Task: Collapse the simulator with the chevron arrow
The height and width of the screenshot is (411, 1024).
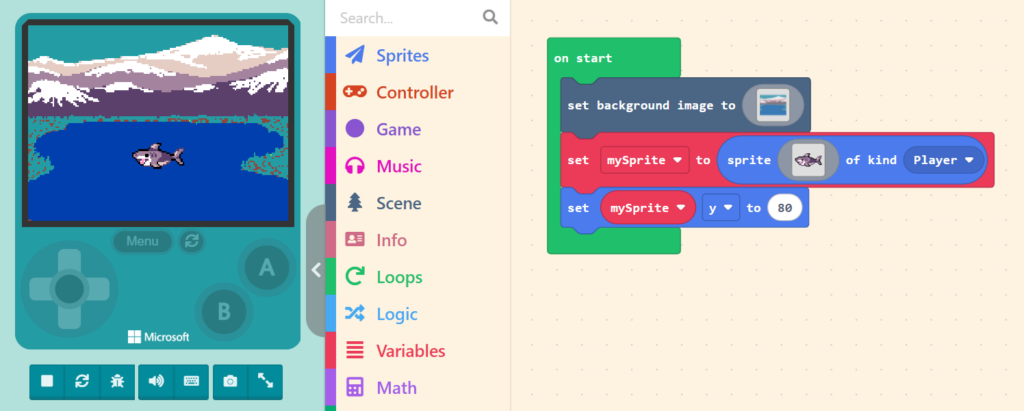Action: tap(315, 269)
